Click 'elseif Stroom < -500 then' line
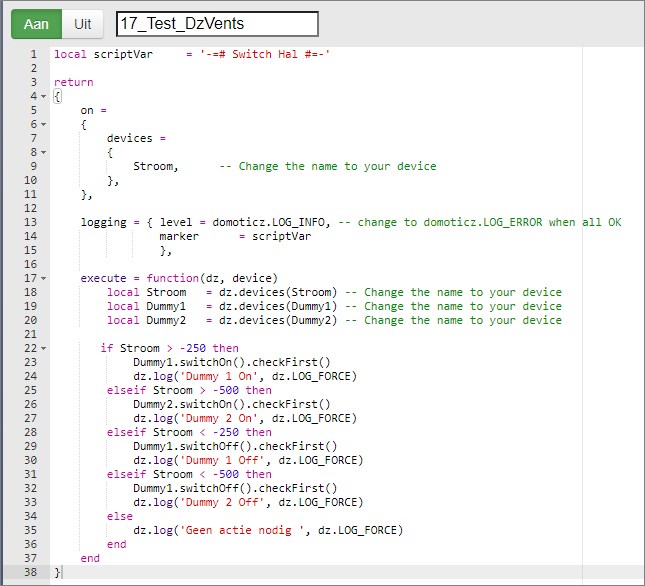The image size is (645, 586). (x=189, y=474)
